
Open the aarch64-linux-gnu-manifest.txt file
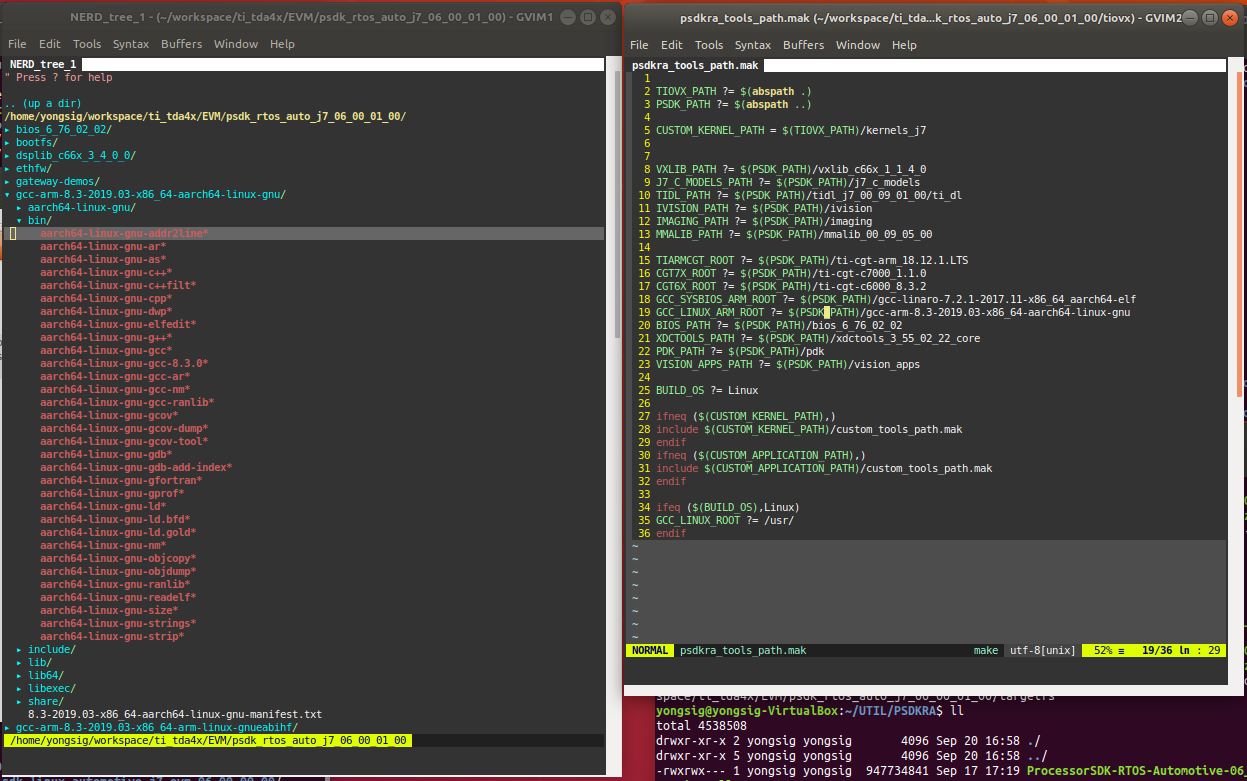coord(174,715)
